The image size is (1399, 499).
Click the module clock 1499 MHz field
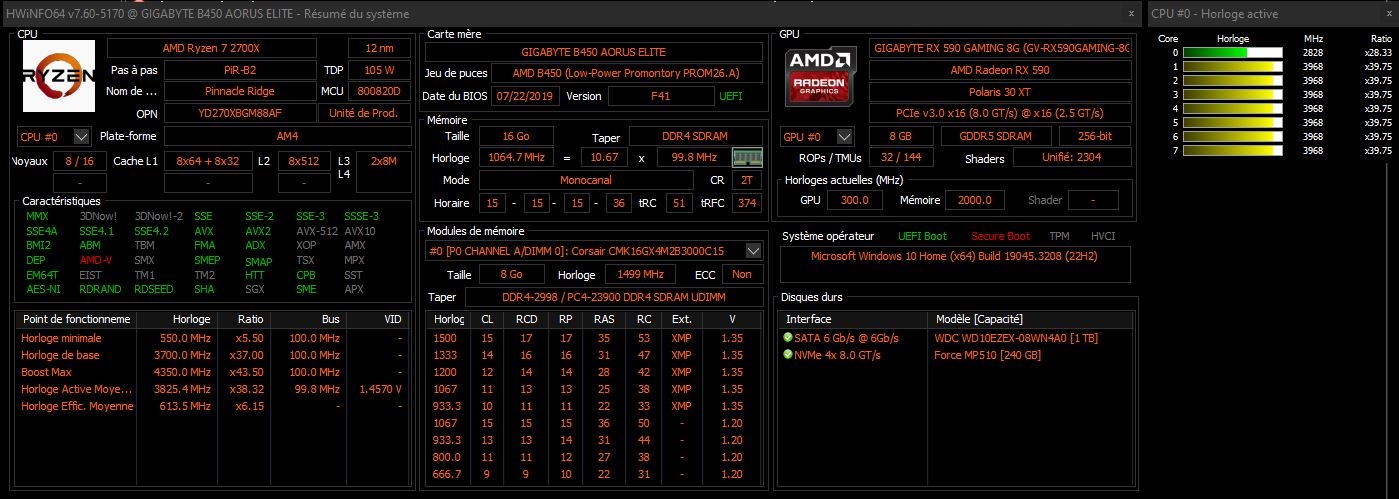639,274
